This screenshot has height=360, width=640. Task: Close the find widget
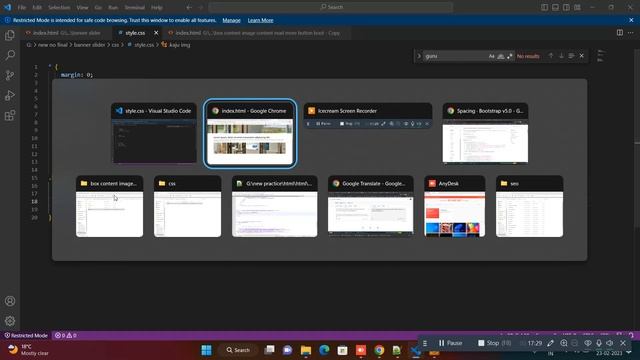pos(582,56)
